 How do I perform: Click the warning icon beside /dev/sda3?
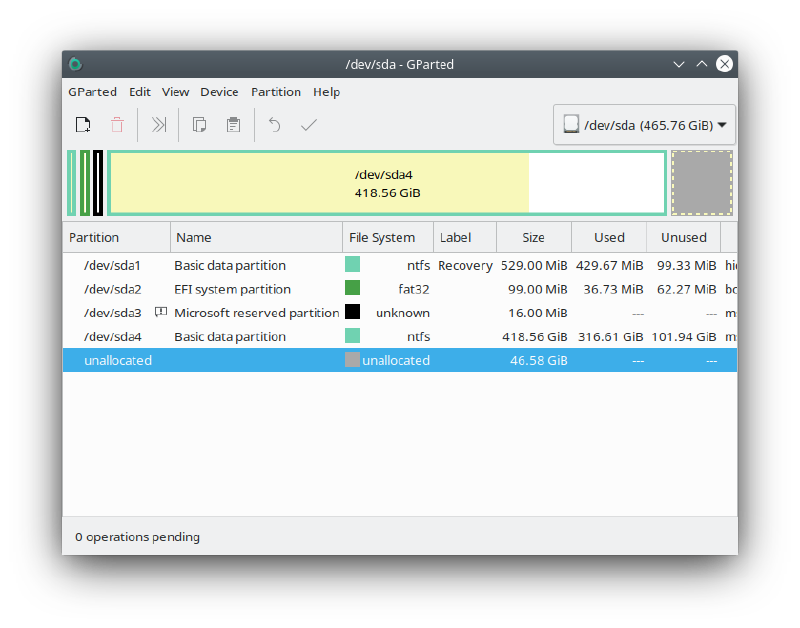pyautogui.click(x=161, y=312)
